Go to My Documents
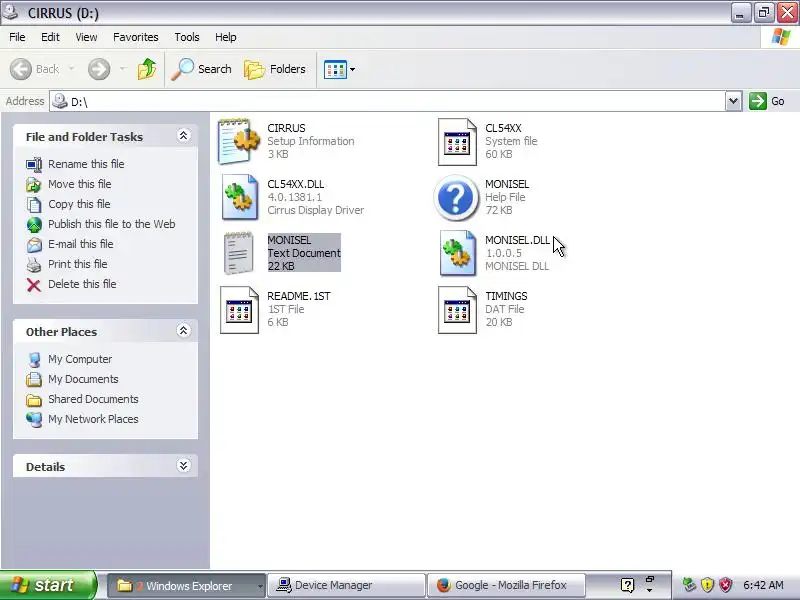Screen dimensions: 800x600 tap(83, 379)
